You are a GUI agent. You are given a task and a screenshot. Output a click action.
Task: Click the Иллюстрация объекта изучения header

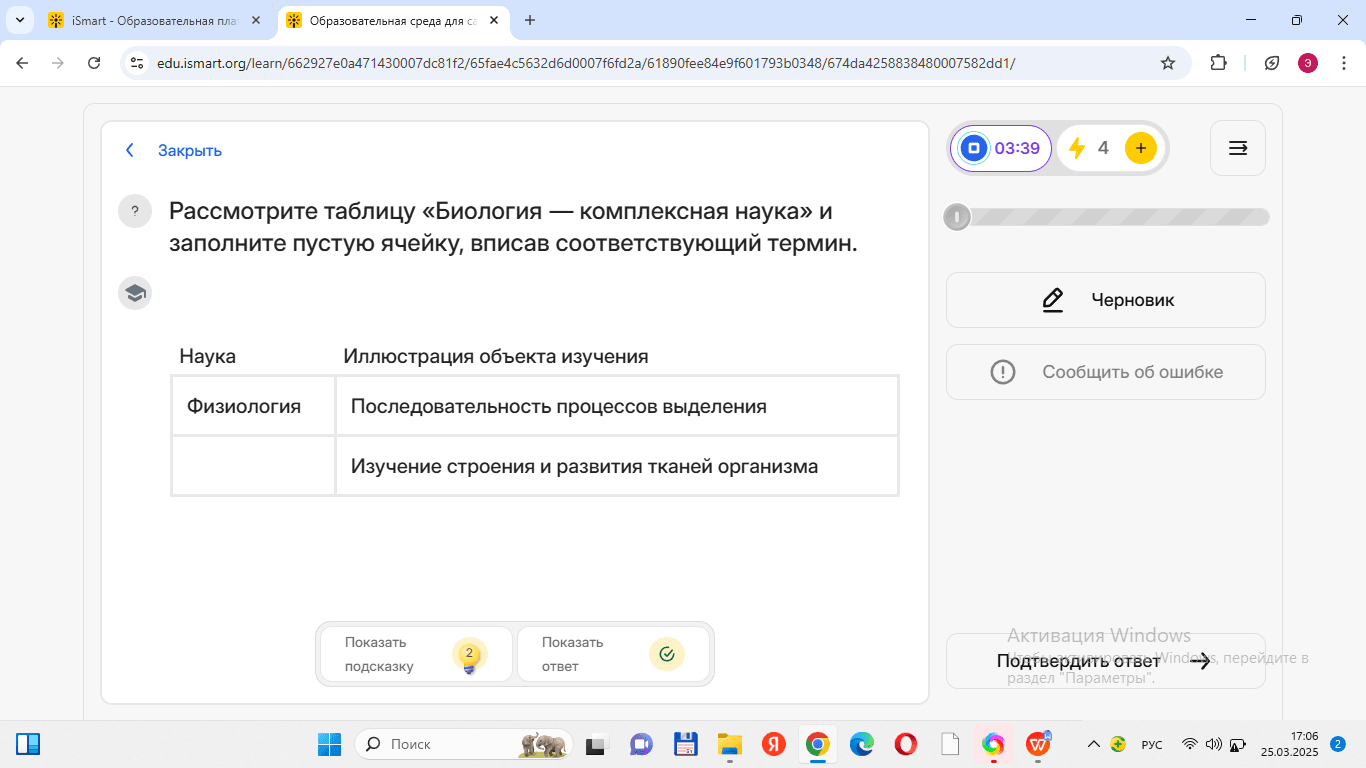[496, 357]
